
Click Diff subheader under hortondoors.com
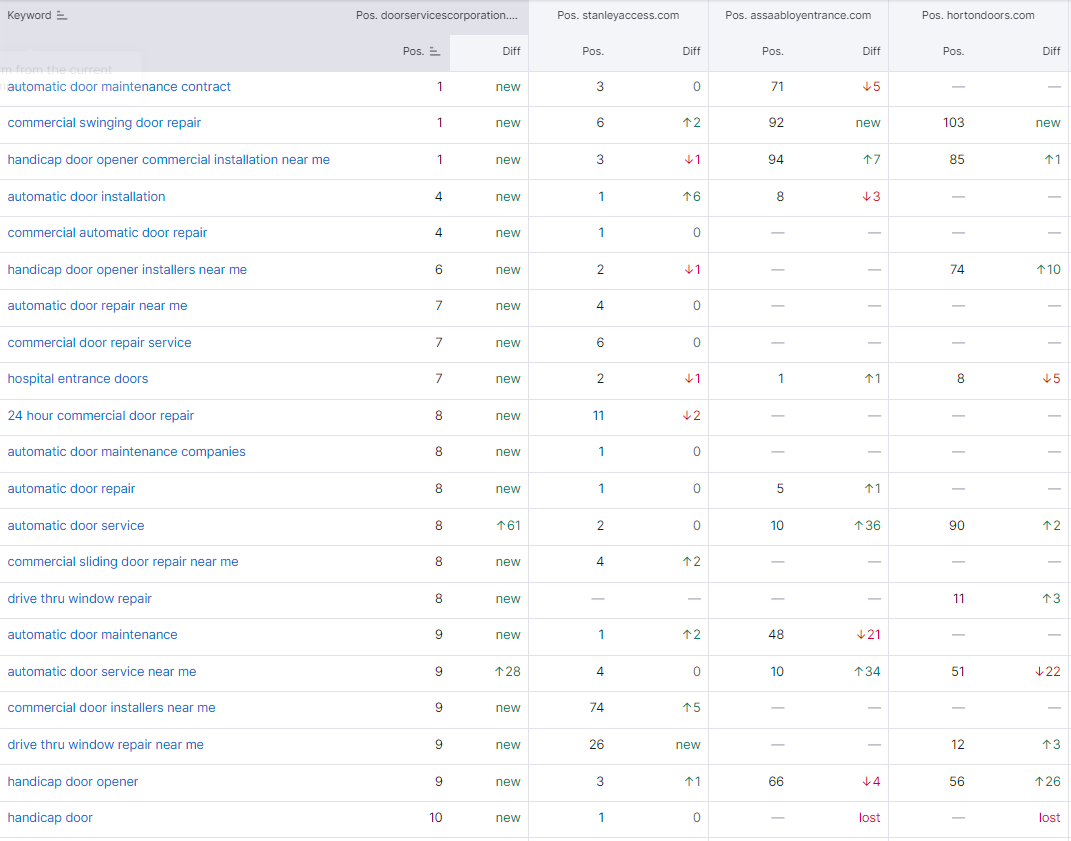(x=1051, y=51)
